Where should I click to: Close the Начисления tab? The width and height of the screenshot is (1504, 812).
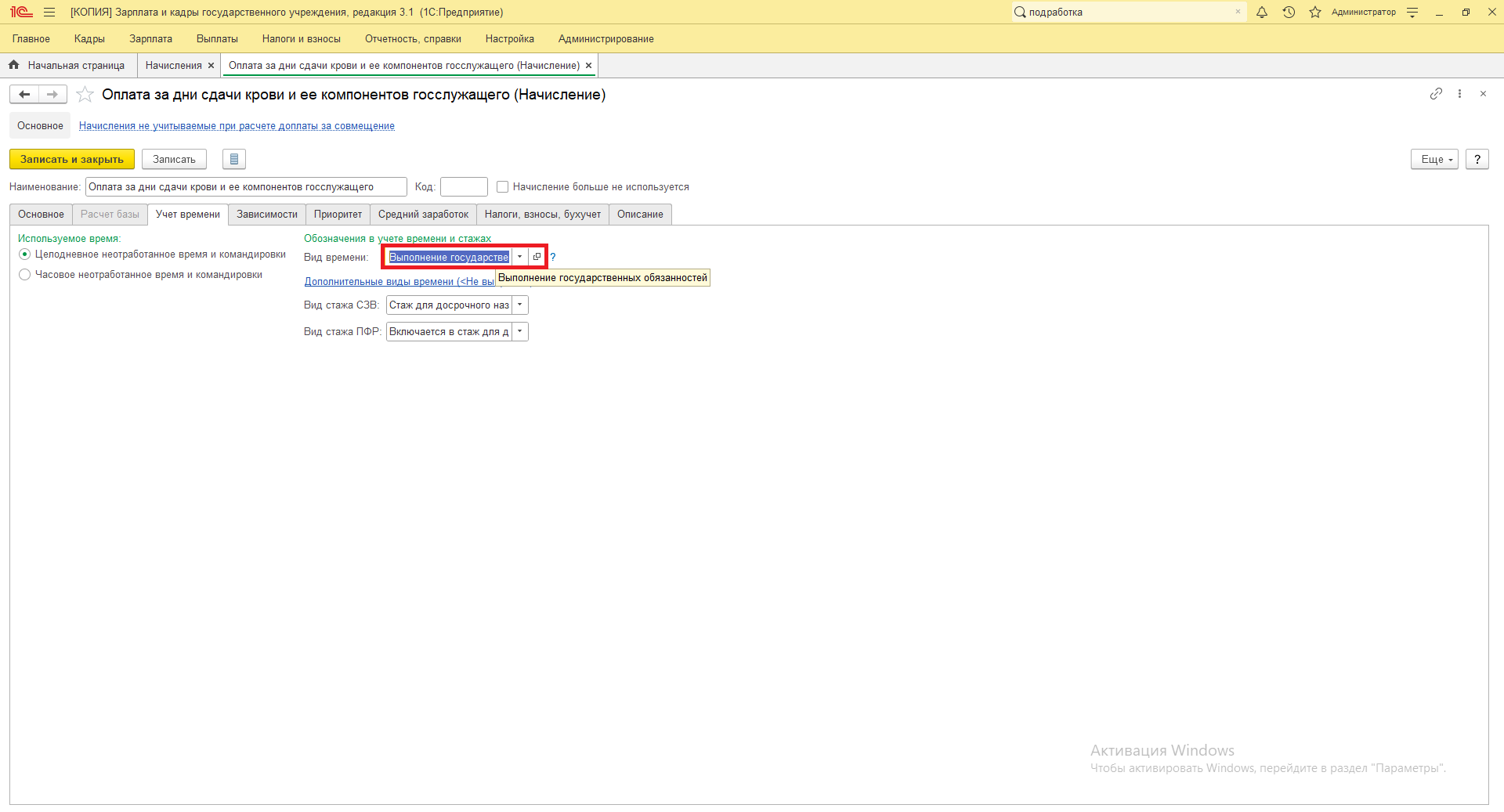tap(211, 66)
